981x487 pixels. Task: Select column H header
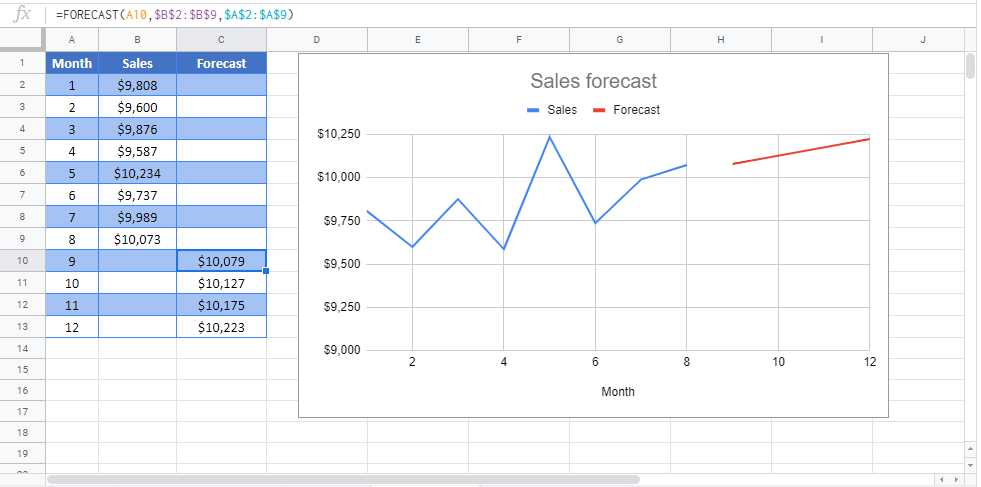tap(721, 39)
